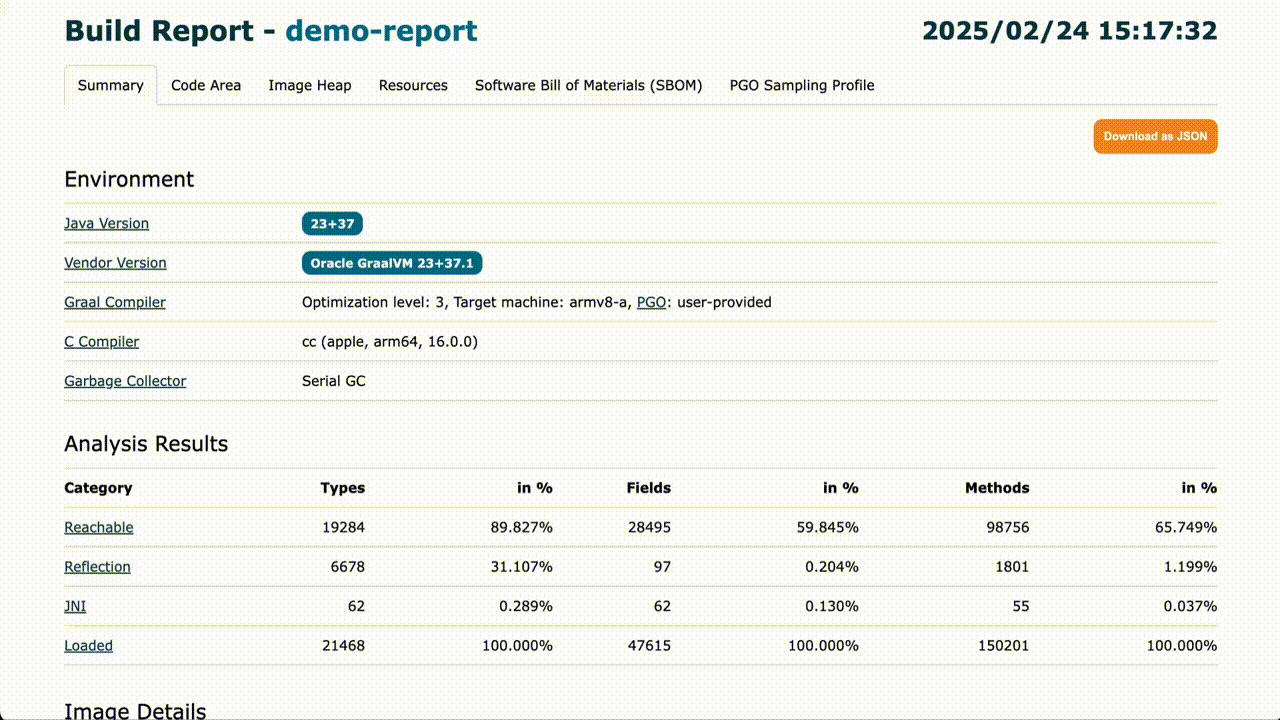Open the Java Version link

pos(106,224)
